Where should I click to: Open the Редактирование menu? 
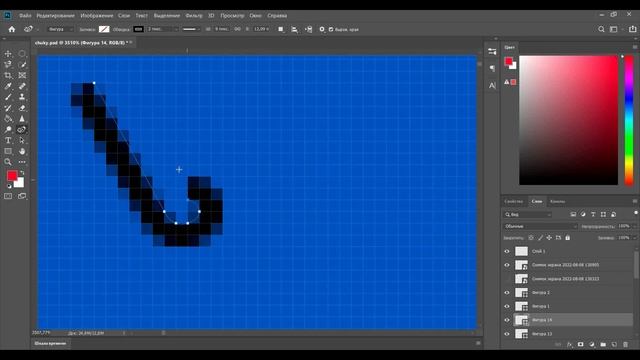click(x=56, y=16)
